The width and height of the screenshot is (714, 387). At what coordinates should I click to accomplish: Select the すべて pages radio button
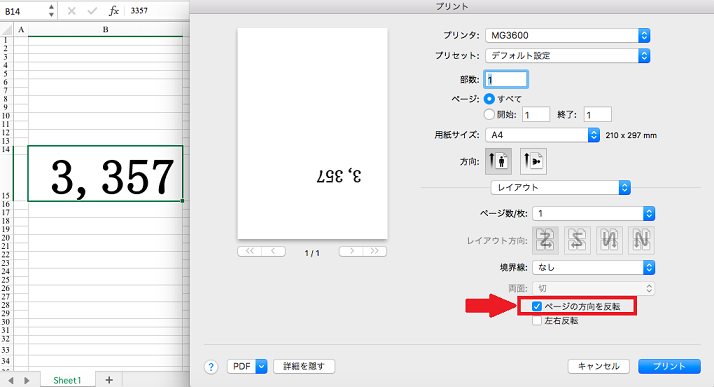pyautogui.click(x=489, y=98)
